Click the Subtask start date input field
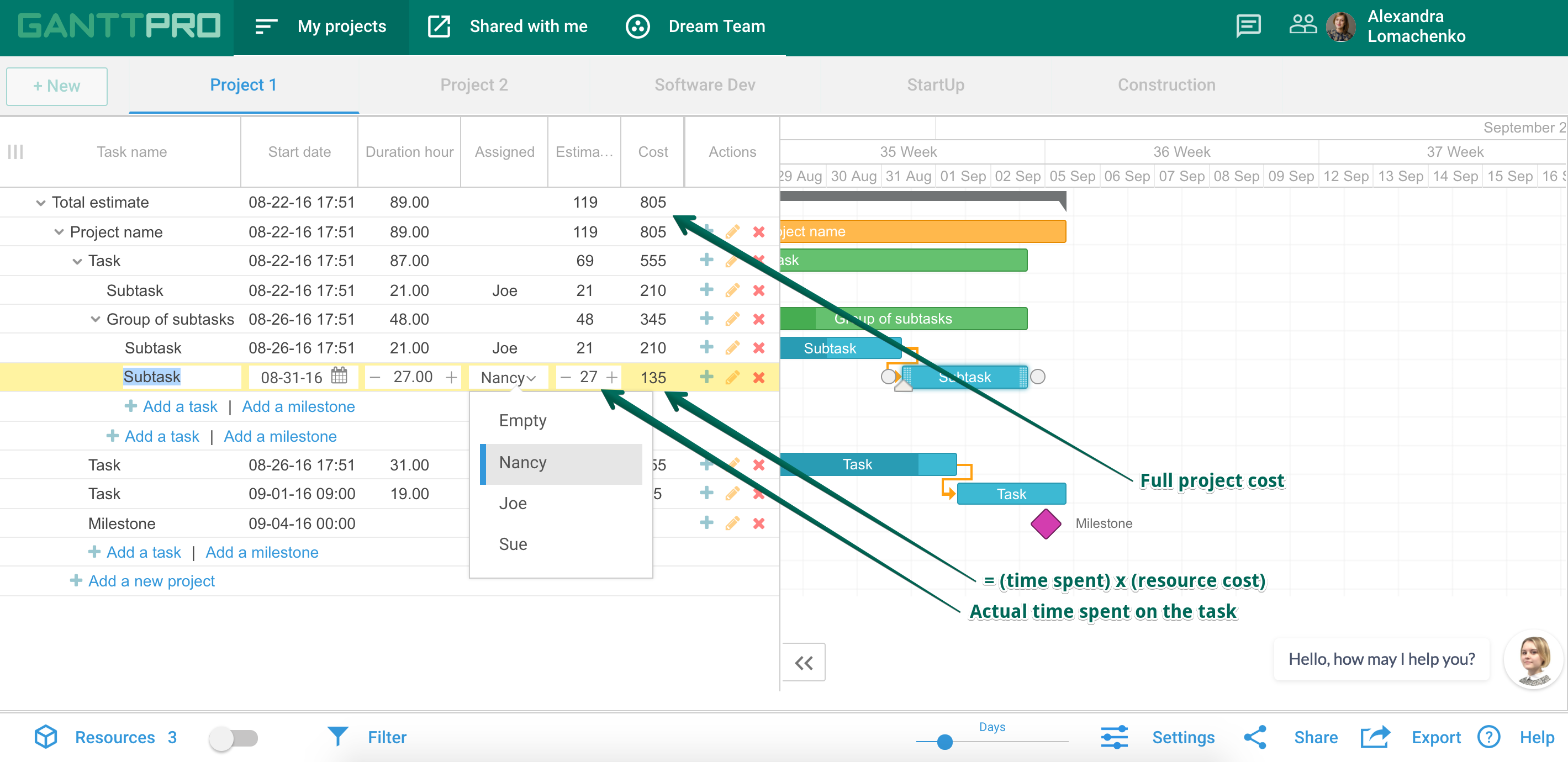 click(294, 377)
